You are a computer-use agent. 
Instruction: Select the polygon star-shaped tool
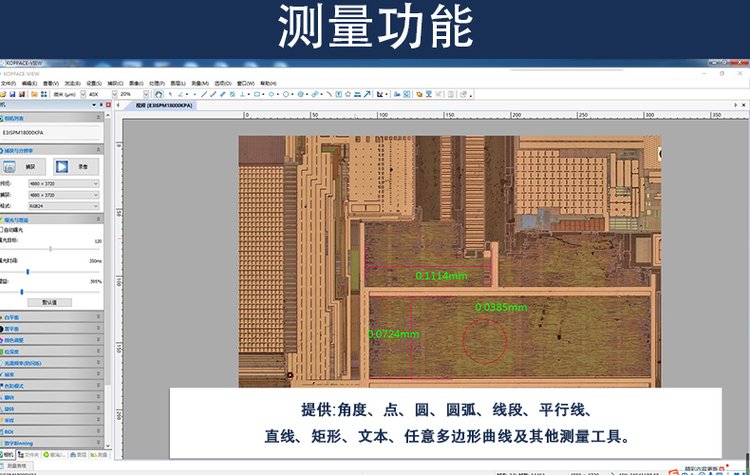(348, 94)
